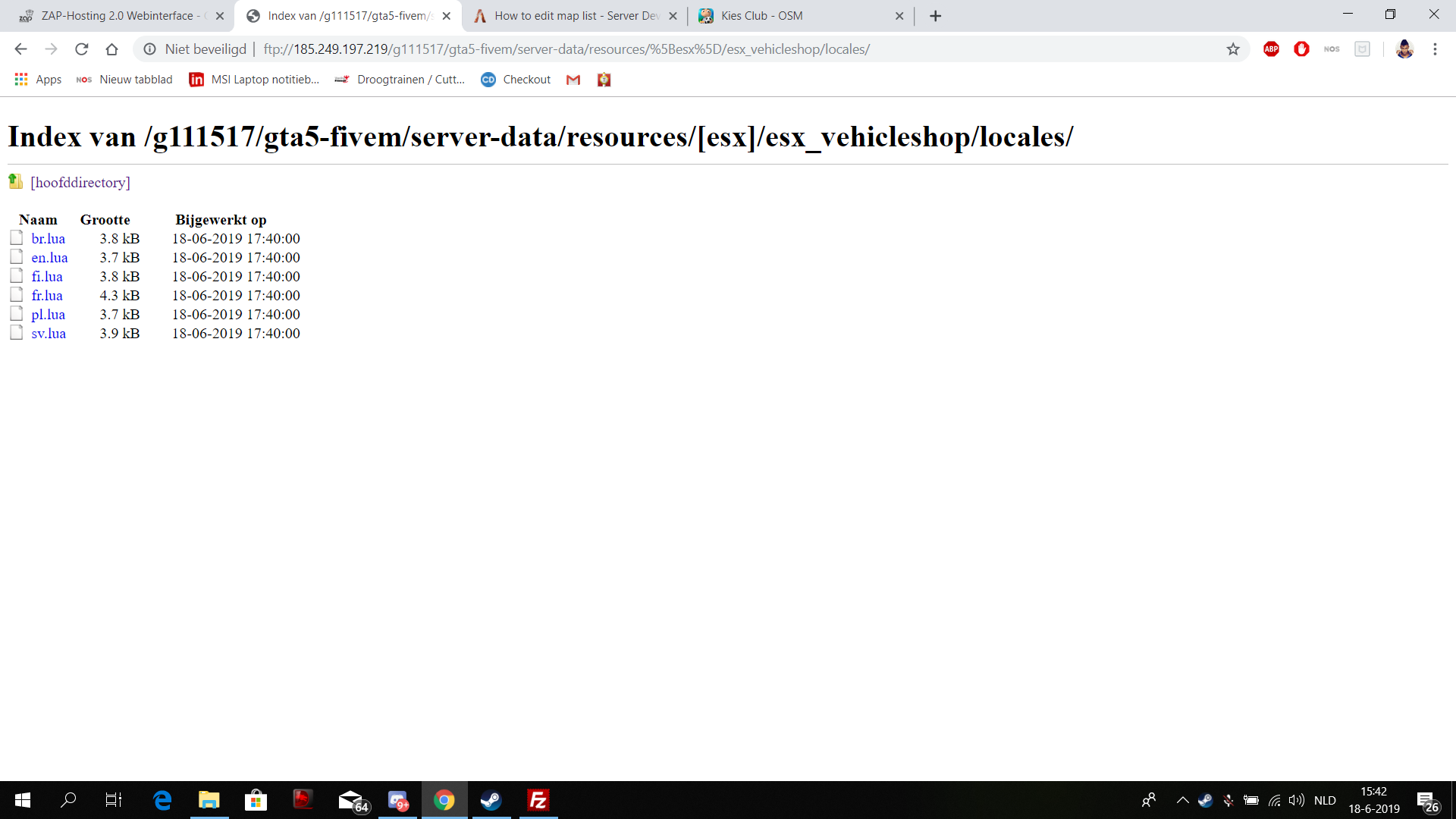The width and height of the screenshot is (1456, 819).
Task: Open the en.lua file link
Action: point(49,258)
